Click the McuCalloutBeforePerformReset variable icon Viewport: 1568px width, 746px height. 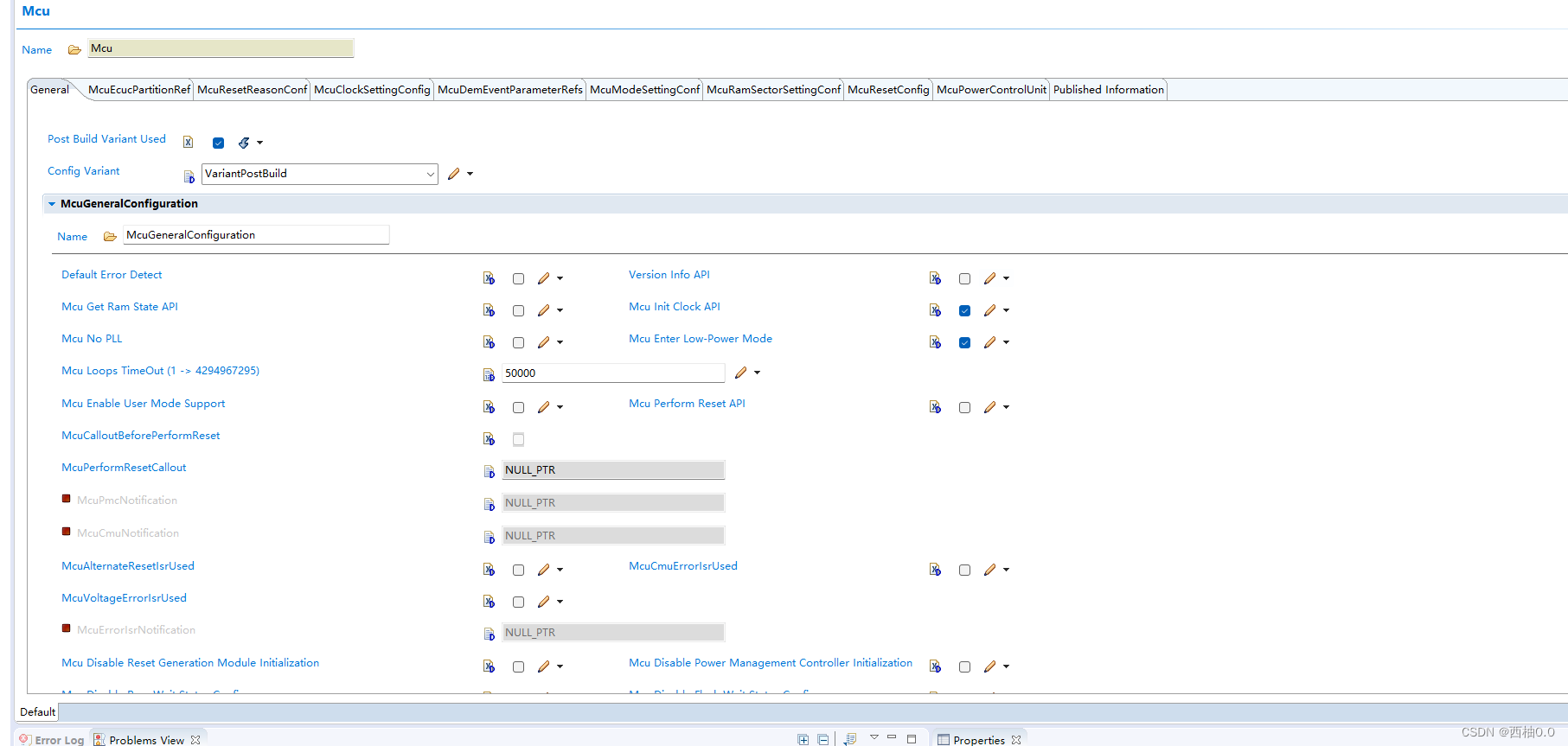[489, 439]
